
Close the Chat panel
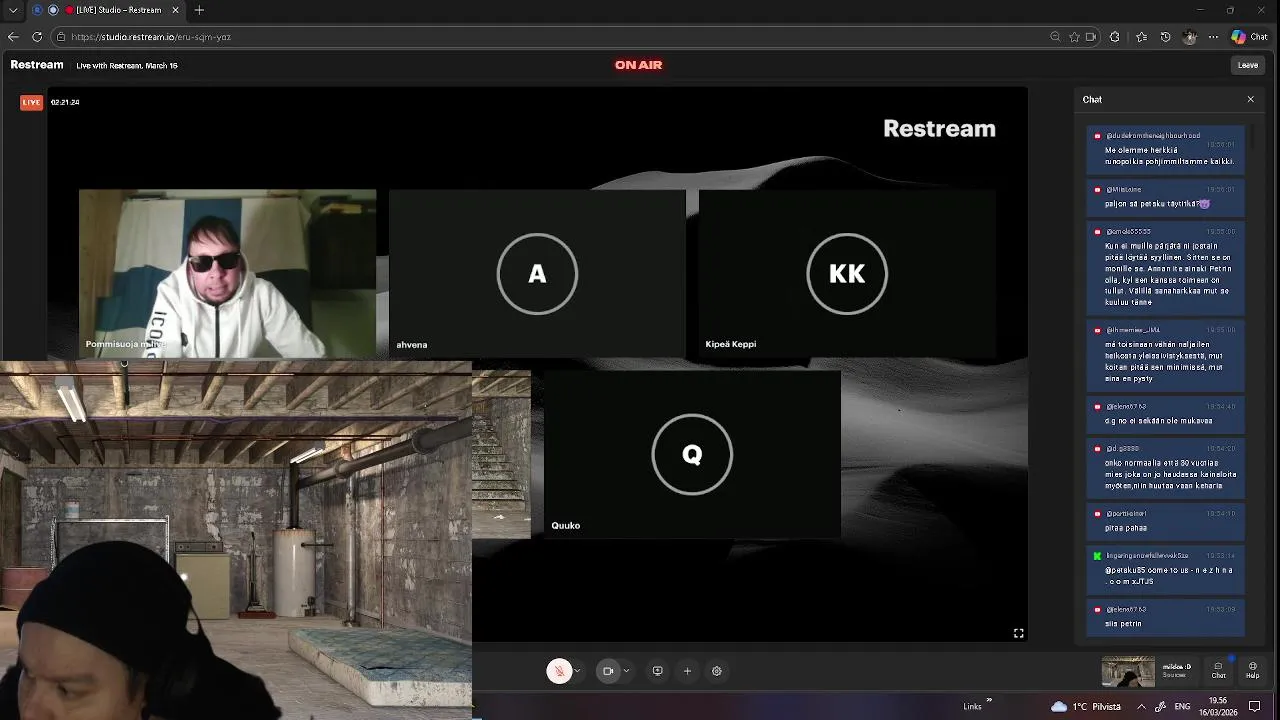(x=1250, y=99)
